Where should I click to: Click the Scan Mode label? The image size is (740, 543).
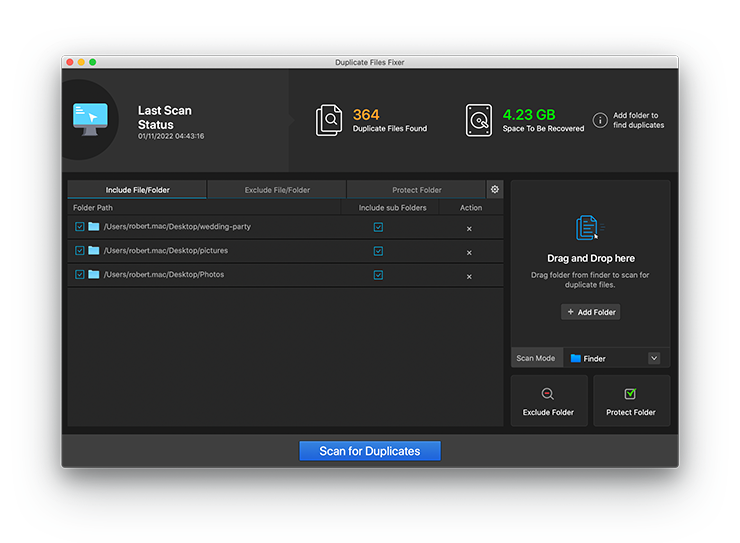(536, 358)
